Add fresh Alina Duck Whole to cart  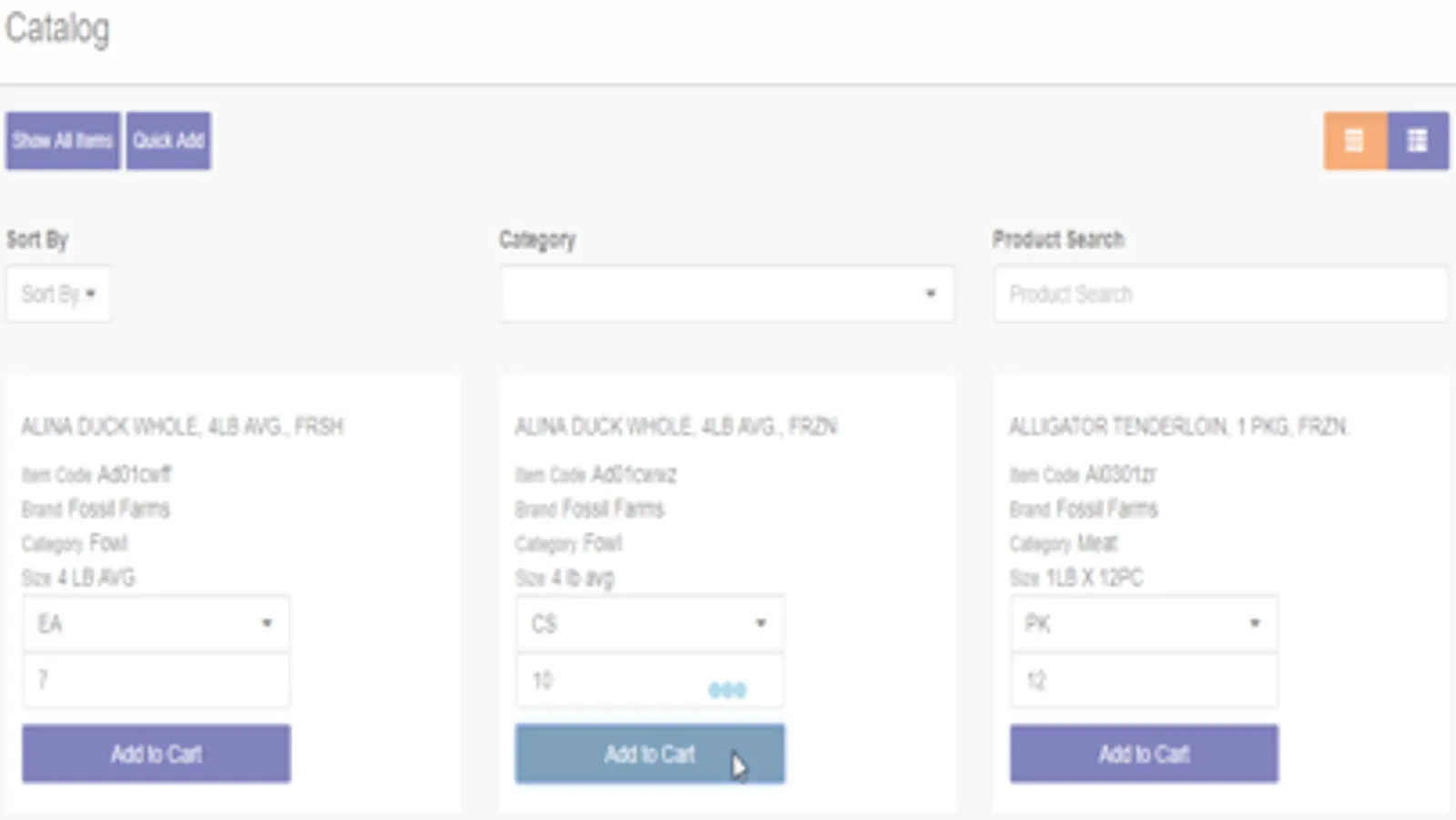(157, 753)
